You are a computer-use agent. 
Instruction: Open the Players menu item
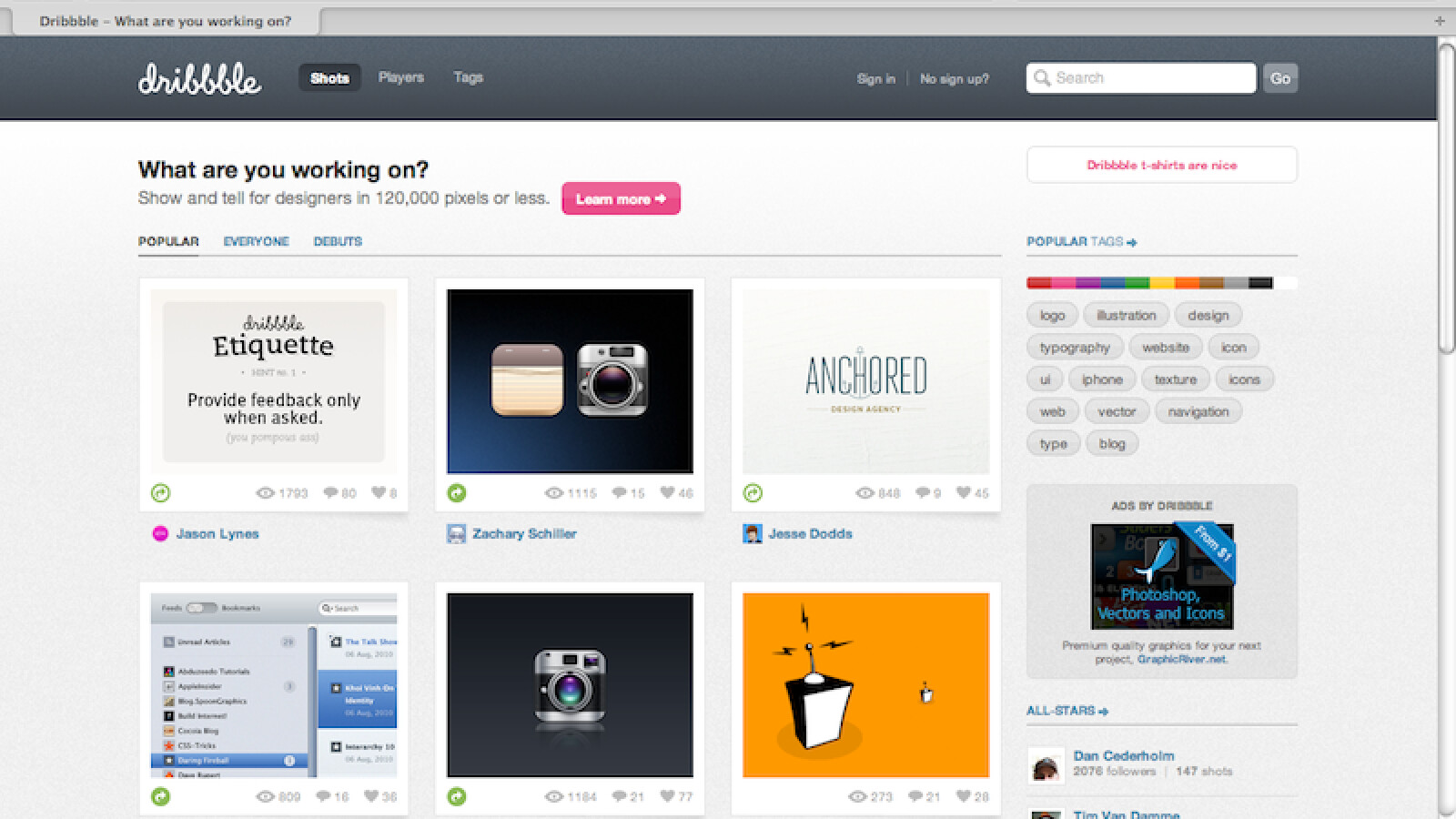click(x=400, y=77)
